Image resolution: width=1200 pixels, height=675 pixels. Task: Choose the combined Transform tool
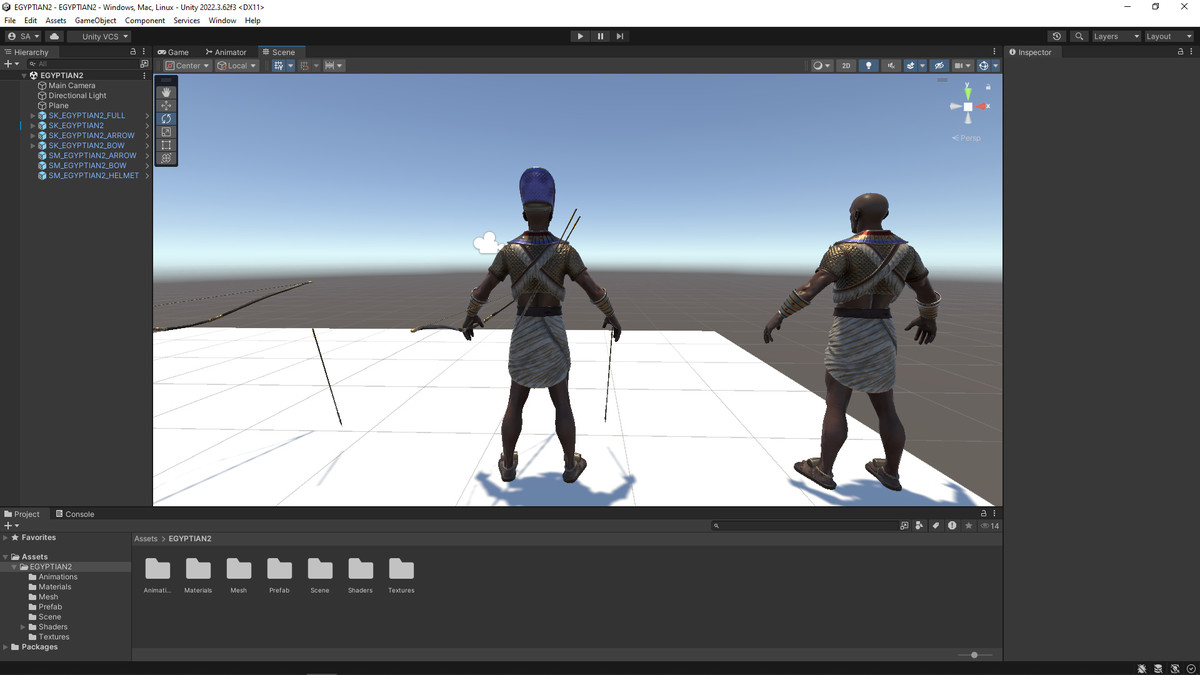tap(166, 158)
